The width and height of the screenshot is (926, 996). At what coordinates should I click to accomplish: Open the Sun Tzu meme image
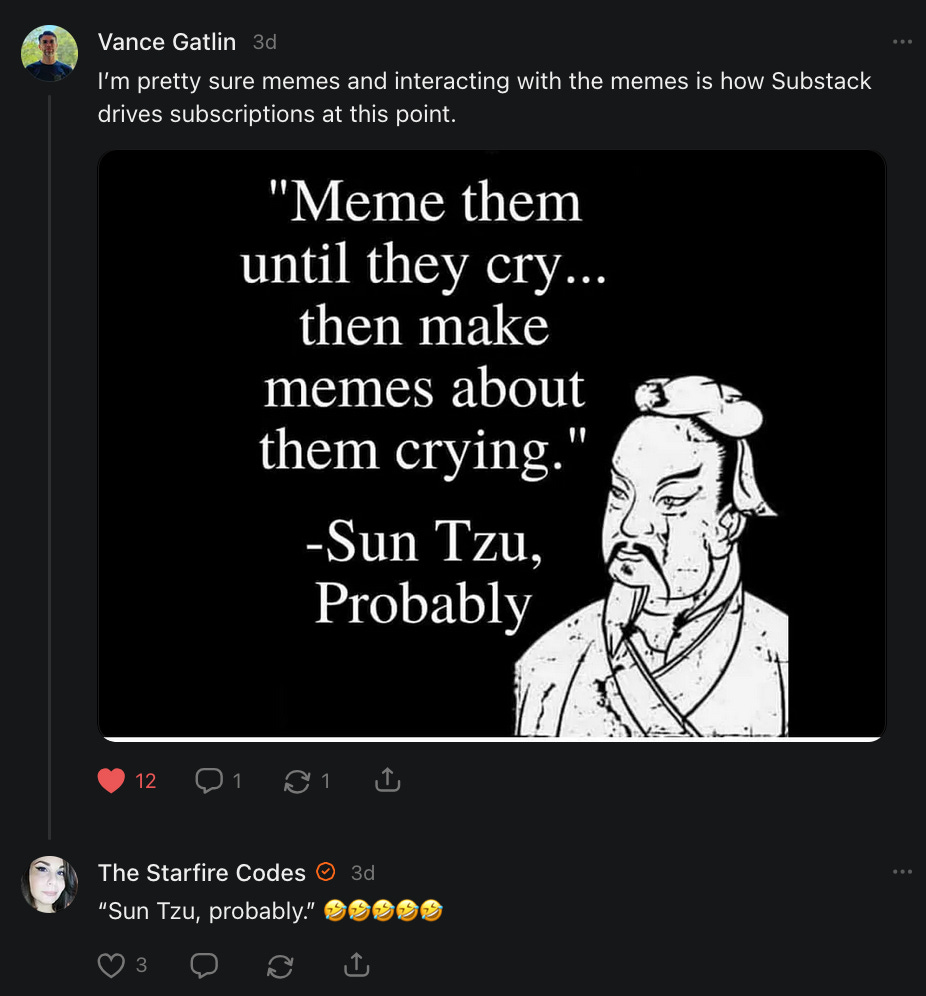tap(491, 445)
